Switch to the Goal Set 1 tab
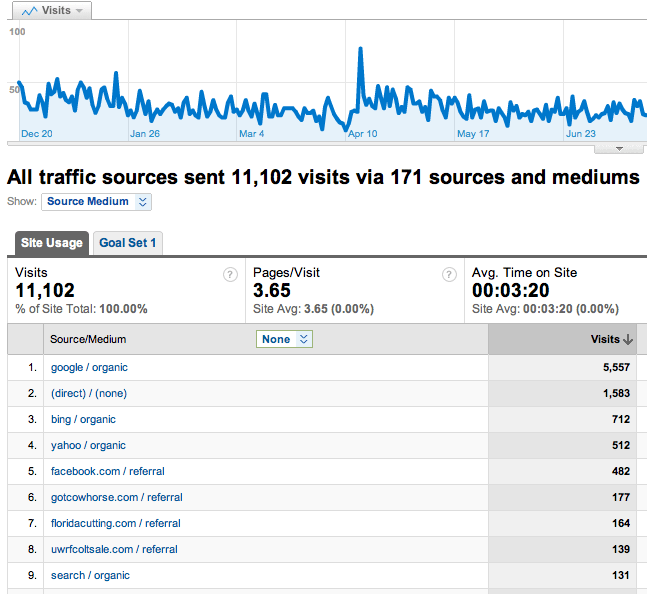 pyautogui.click(x=128, y=243)
